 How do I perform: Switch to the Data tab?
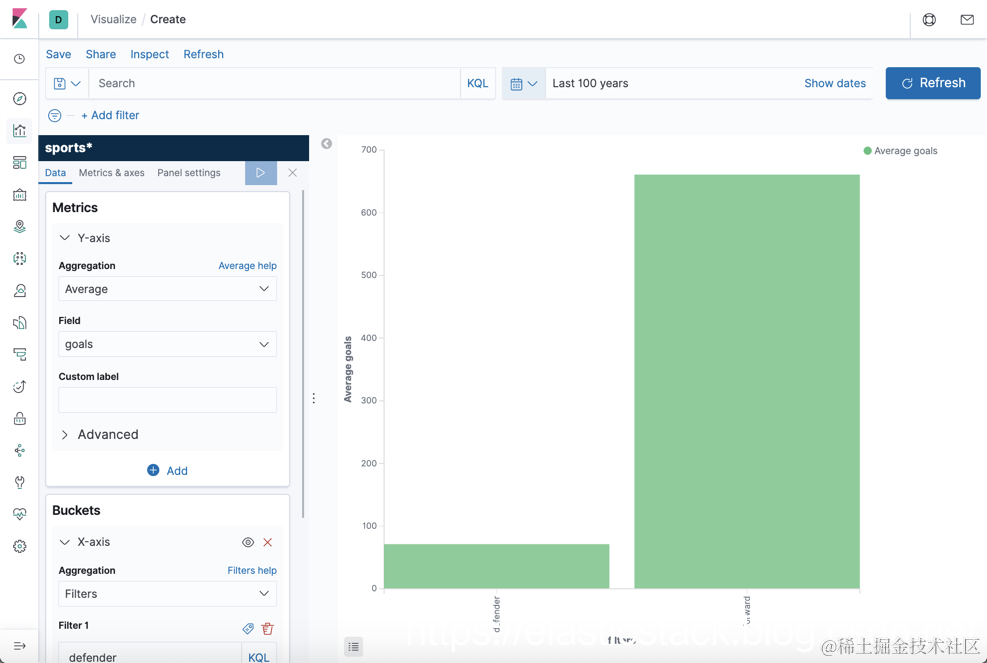click(x=55, y=173)
